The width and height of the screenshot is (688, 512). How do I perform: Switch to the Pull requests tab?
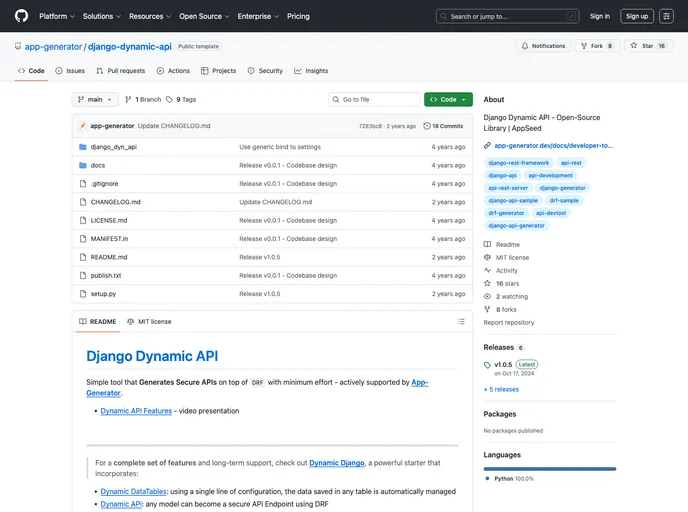(x=121, y=71)
